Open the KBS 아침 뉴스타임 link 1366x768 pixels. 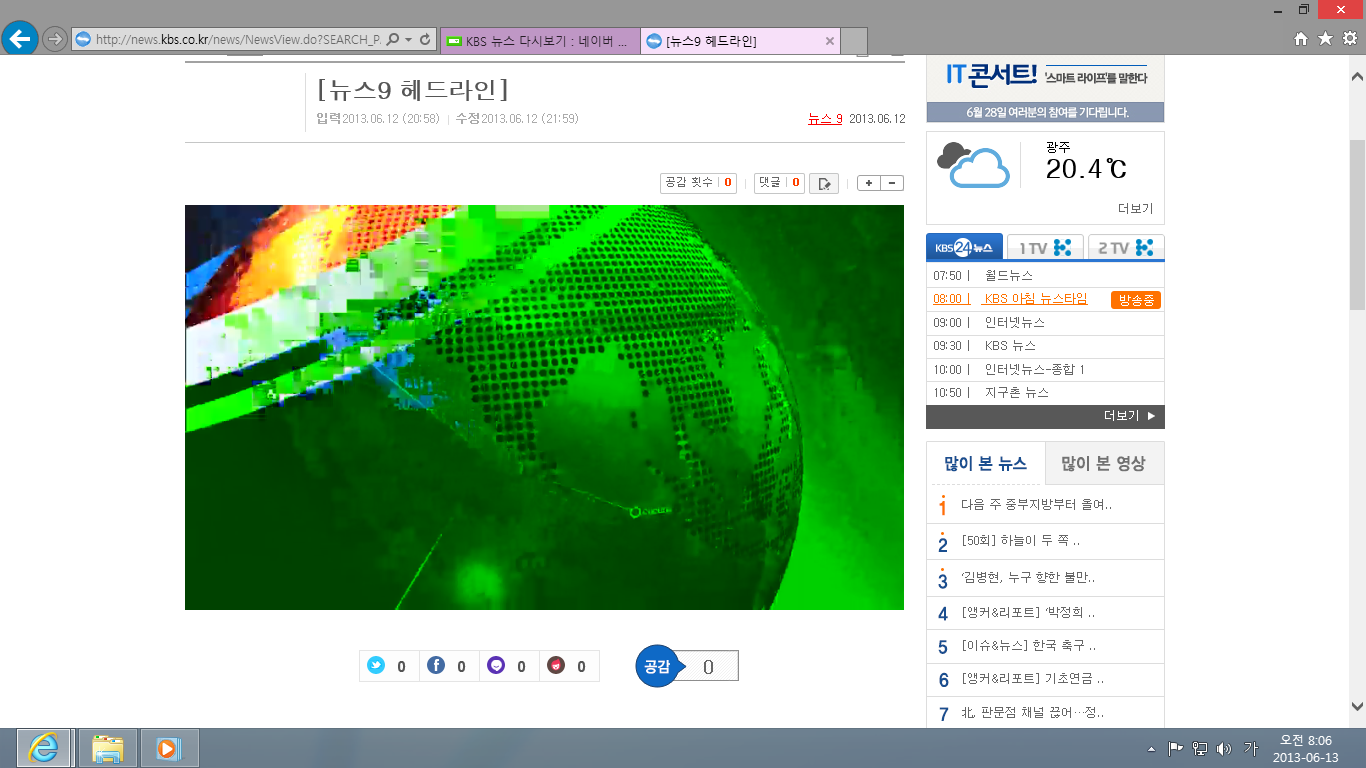[x=1035, y=299]
